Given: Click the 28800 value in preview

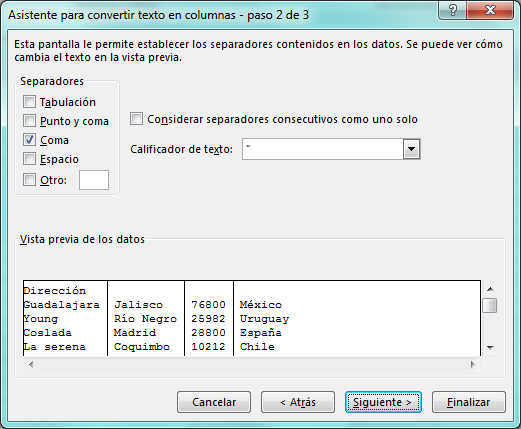Looking at the screenshot, I should [x=208, y=333].
